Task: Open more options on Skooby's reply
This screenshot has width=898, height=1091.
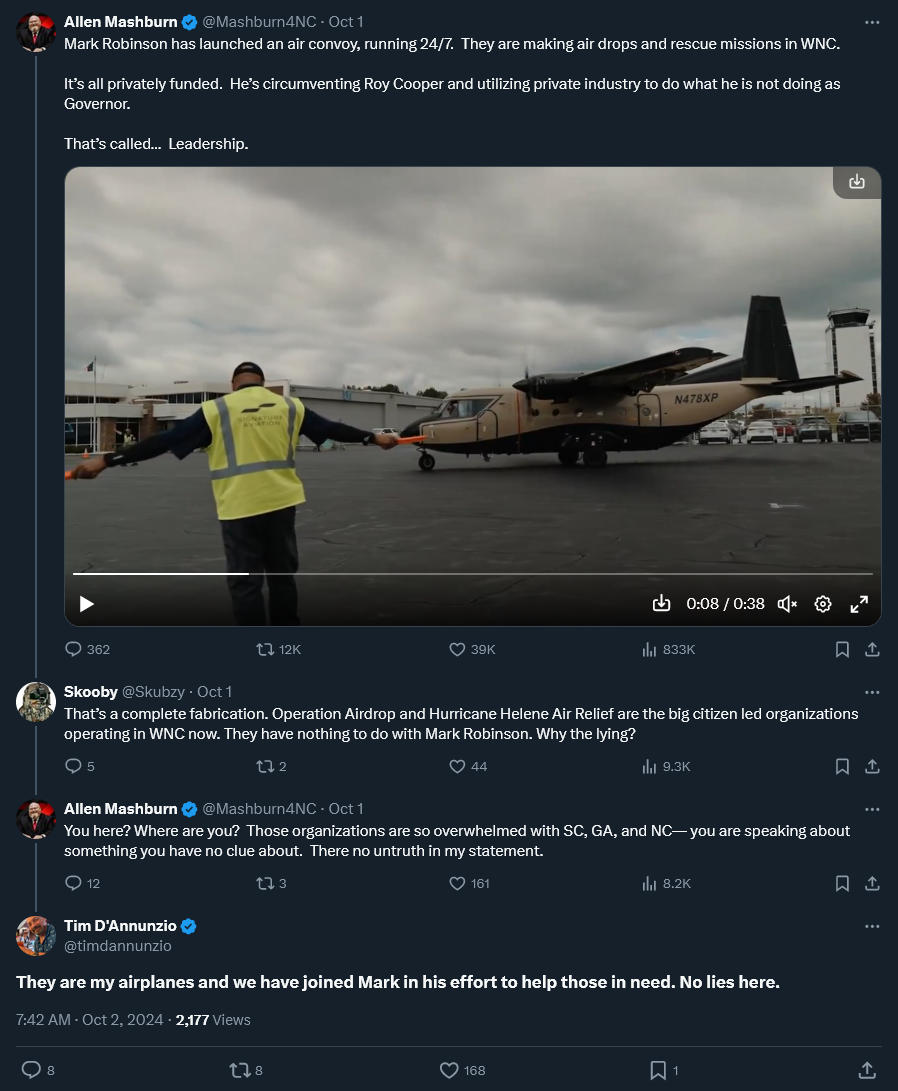Action: coord(872,692)
